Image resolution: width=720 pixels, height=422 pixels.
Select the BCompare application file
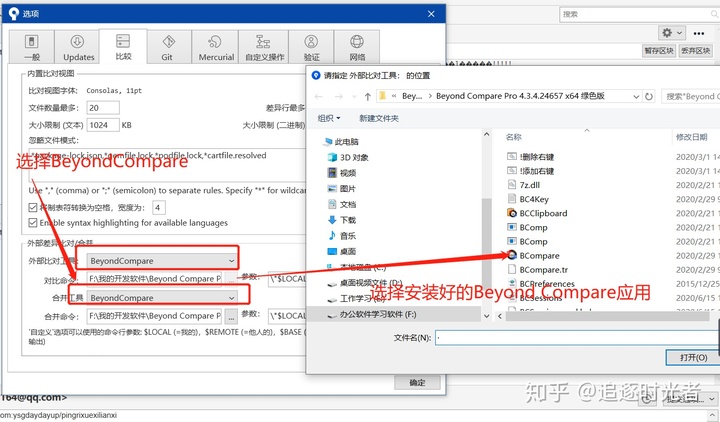pos(533,255)
